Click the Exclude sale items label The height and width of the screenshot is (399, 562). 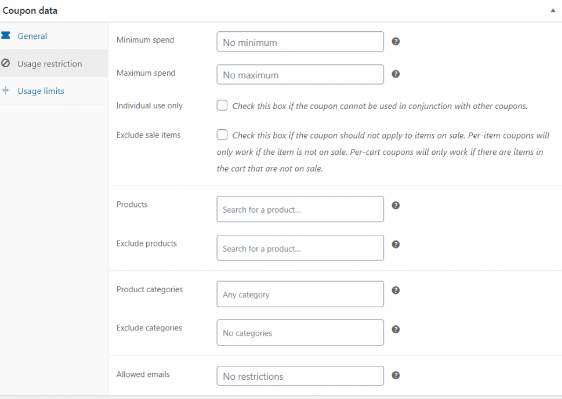pos(148,135)
